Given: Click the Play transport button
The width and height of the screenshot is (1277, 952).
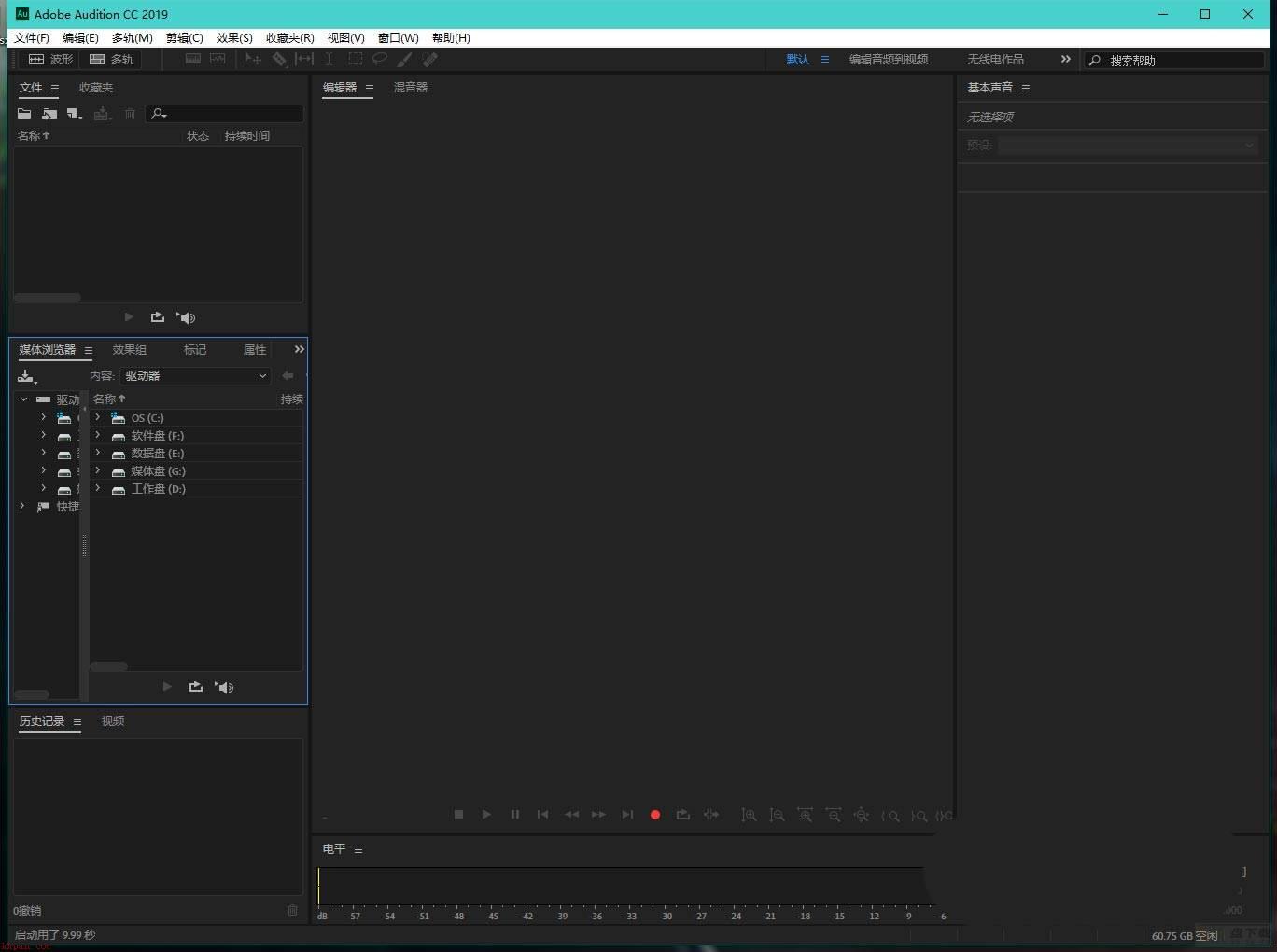Looking at the screenshot, I should (486, 815).
